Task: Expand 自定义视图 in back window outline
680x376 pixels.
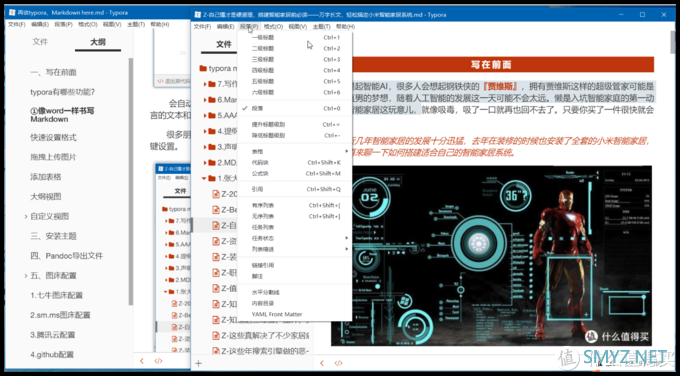Action: click(26, 216)
